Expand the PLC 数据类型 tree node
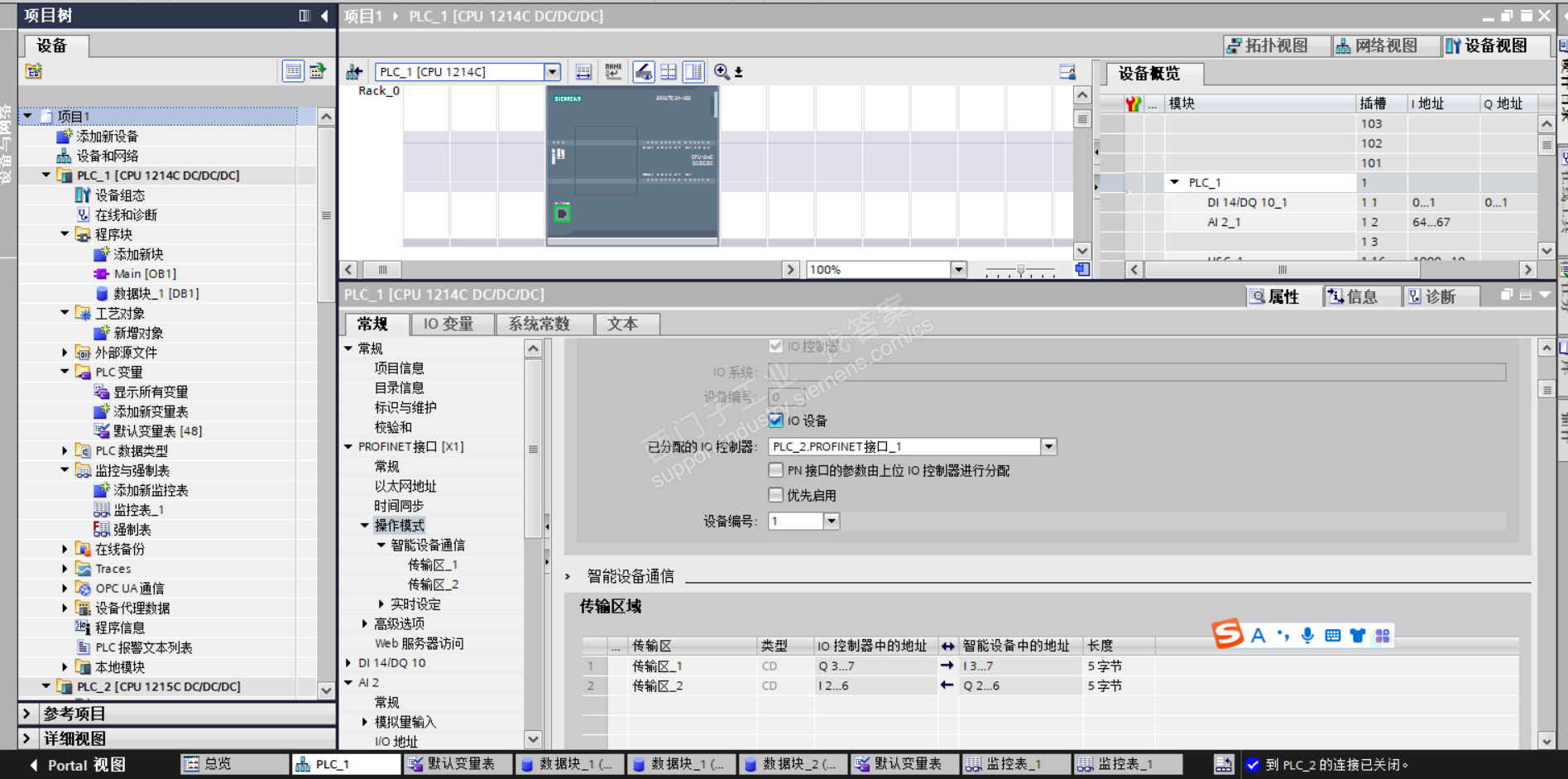The width and height of the screenshot is (1568, 779). 65,450
